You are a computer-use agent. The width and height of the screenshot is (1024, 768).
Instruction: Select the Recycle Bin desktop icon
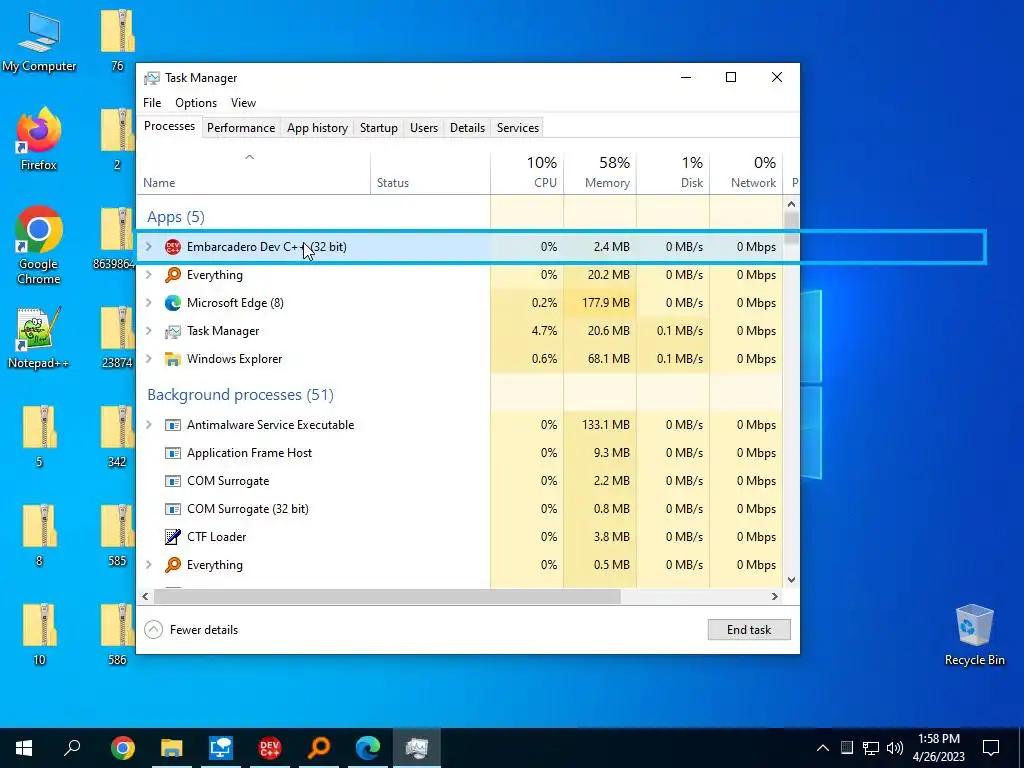tap(974, 635)
